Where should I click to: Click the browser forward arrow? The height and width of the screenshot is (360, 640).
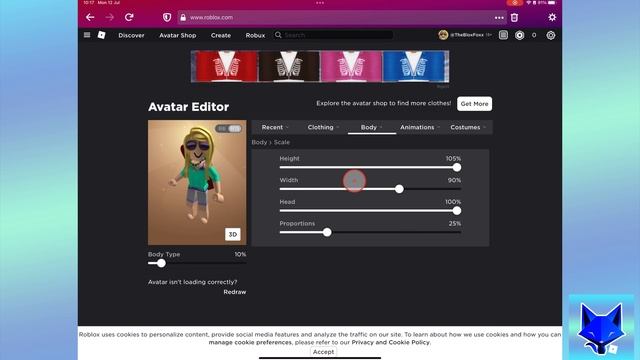tap(109, 17)
